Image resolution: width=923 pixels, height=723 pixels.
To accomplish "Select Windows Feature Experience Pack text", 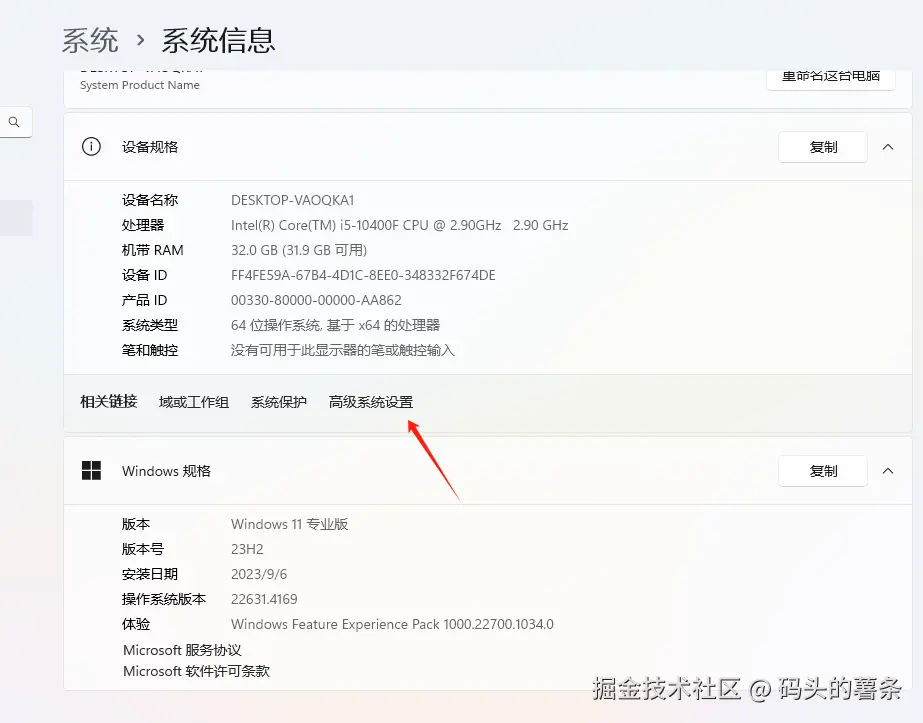I will tap(392, 624).
